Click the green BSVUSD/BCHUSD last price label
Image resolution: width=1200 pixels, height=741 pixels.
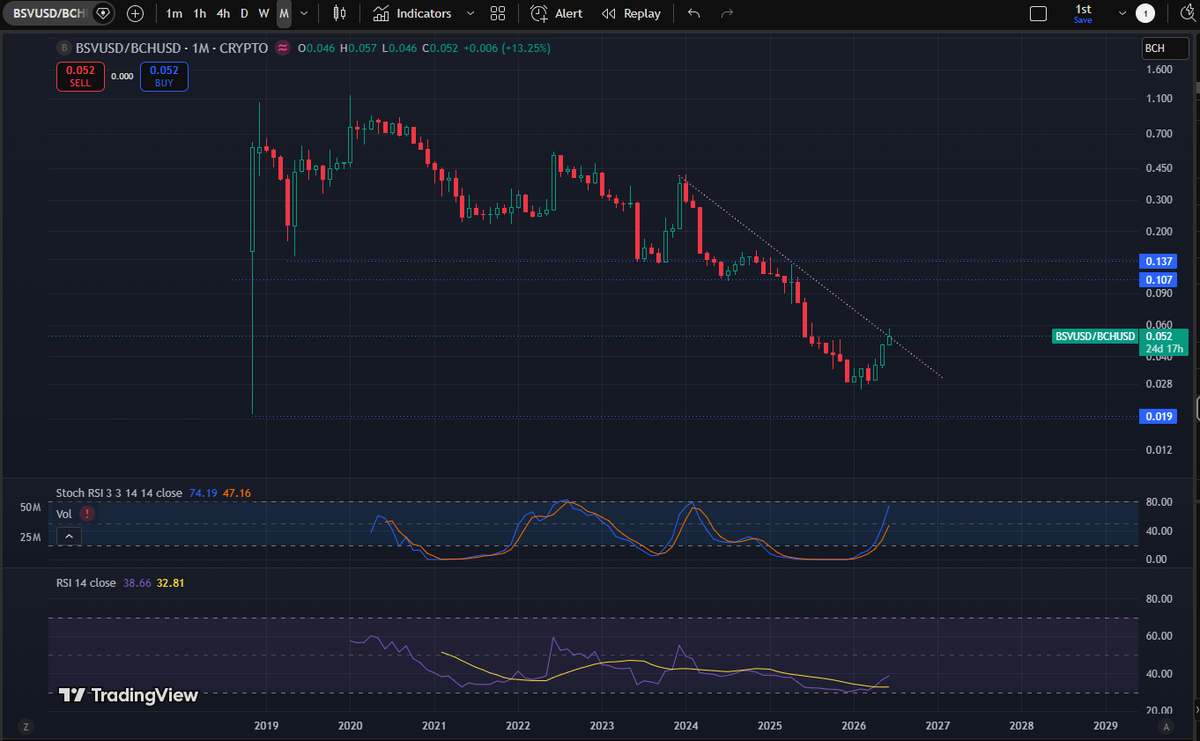pos(1096,336)
